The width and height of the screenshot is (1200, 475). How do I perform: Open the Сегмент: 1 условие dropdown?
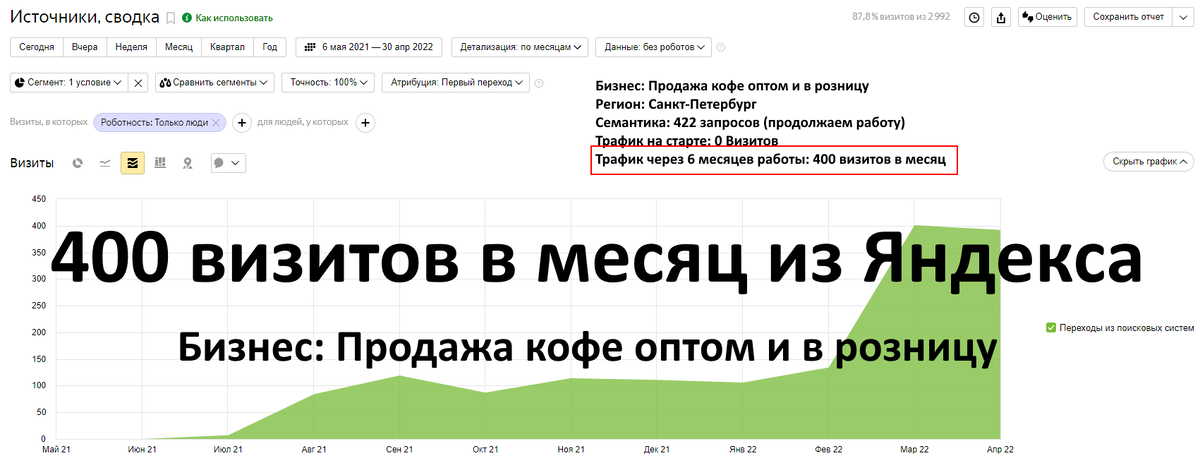(x=68, y=83)
